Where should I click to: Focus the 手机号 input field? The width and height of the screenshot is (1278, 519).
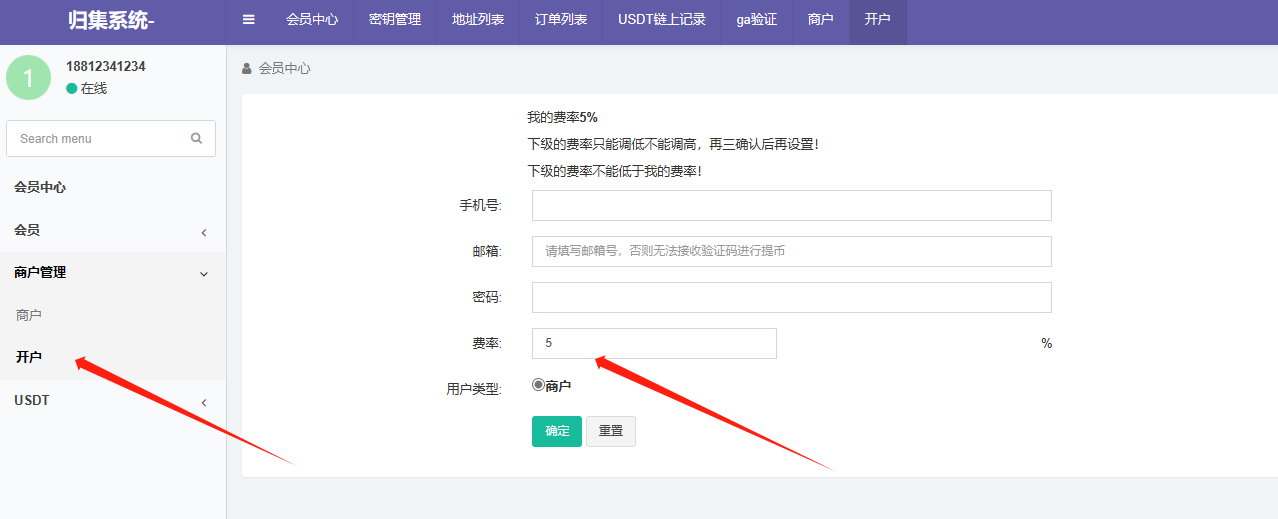[792, 205]
